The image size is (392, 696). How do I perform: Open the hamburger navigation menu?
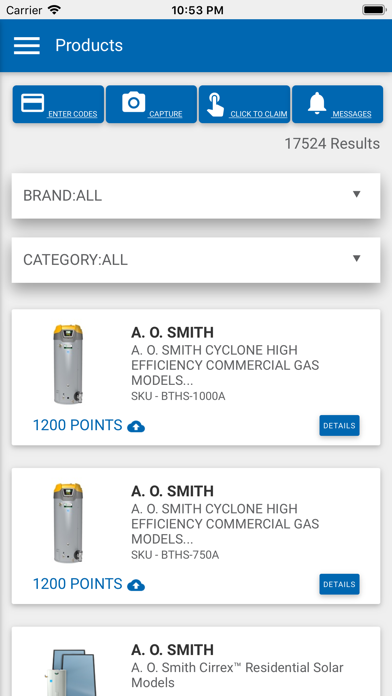27,45
